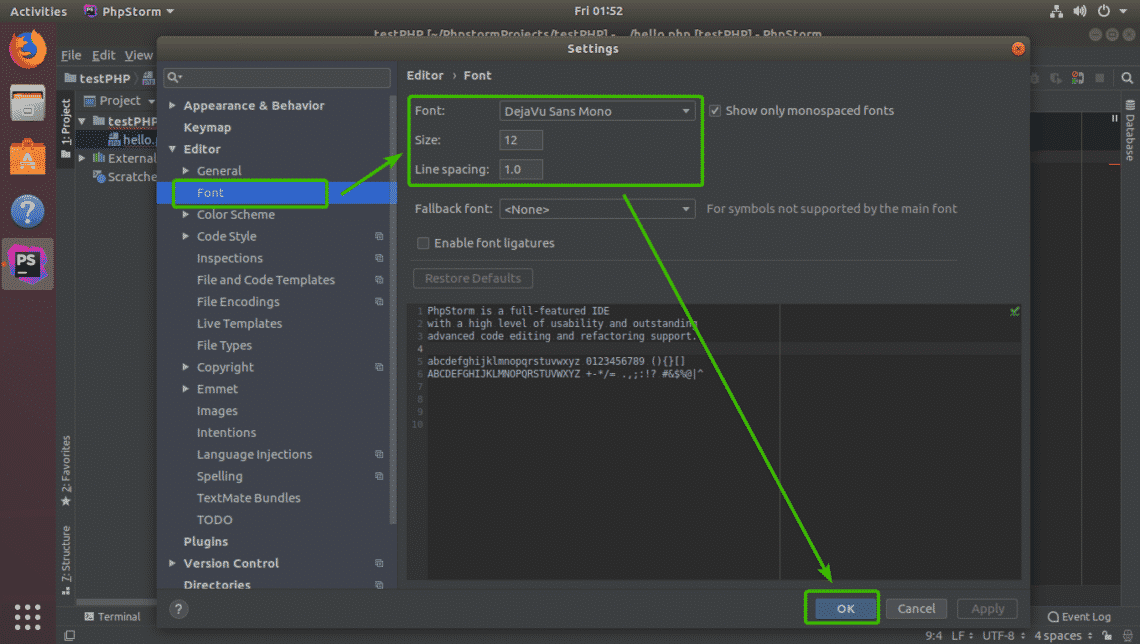Open the Database side tab
The image size is (1140, 644).
(x=1130, y=131)
